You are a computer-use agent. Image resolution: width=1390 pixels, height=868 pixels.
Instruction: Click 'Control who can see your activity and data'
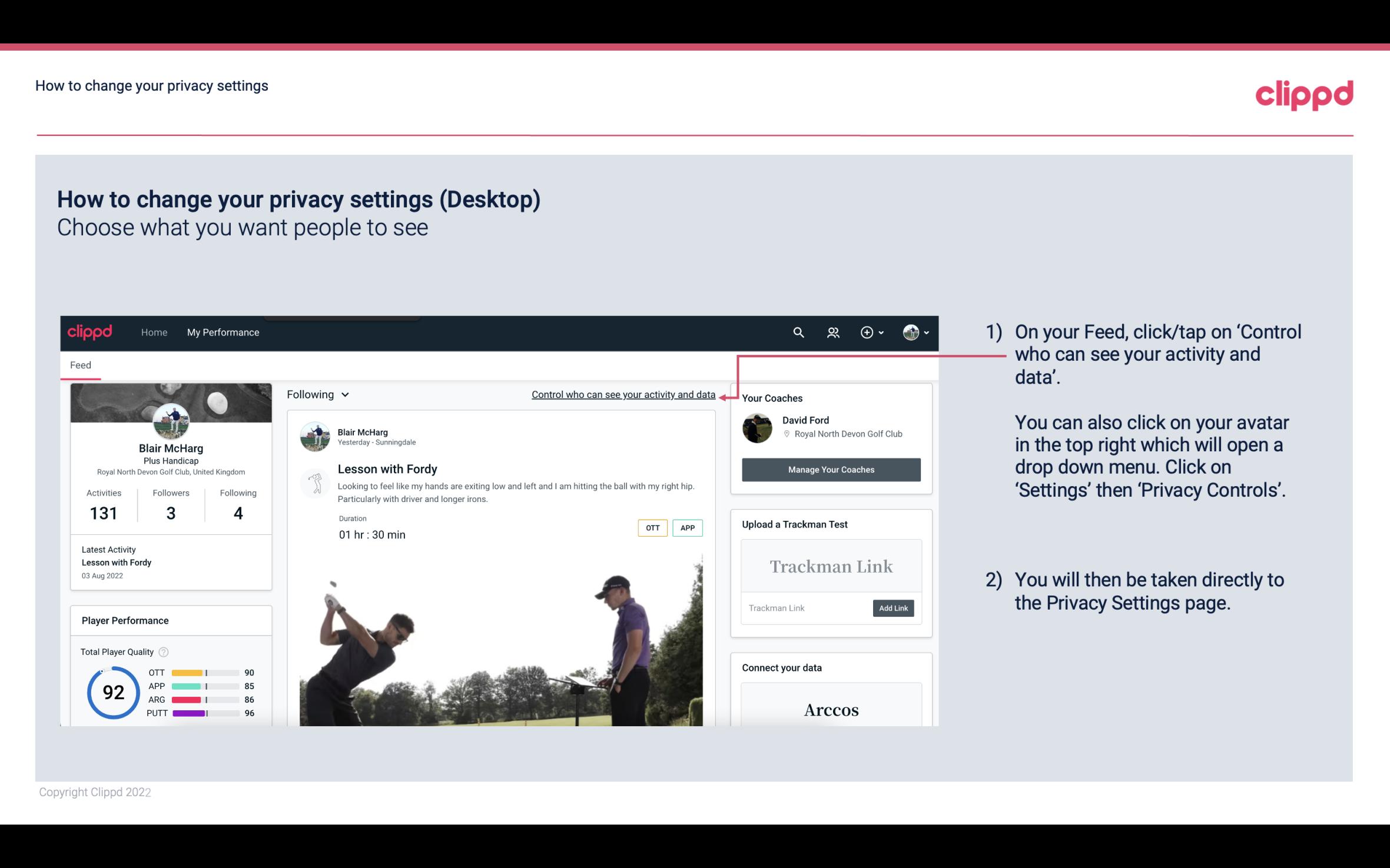pyautogui.click(x=623, y=394)
